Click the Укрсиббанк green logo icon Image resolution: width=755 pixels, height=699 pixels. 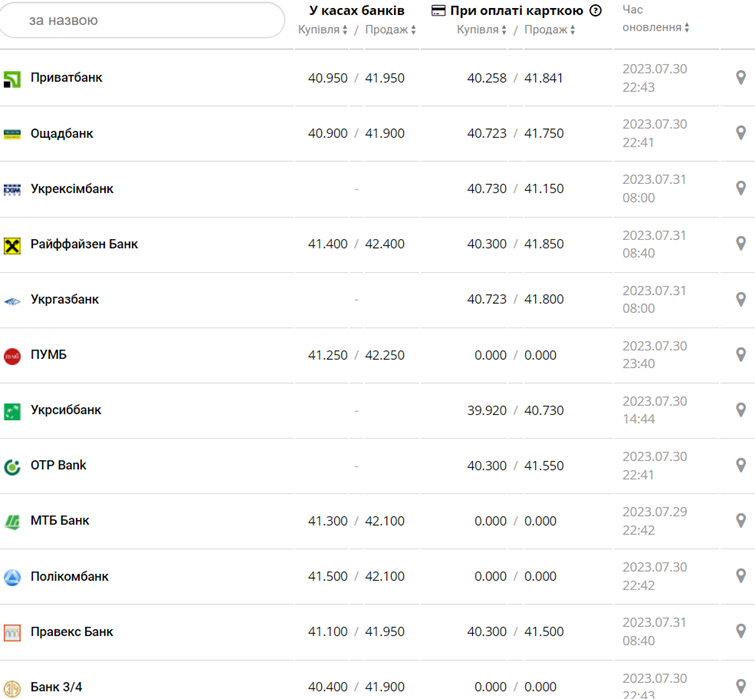(12, 411)
